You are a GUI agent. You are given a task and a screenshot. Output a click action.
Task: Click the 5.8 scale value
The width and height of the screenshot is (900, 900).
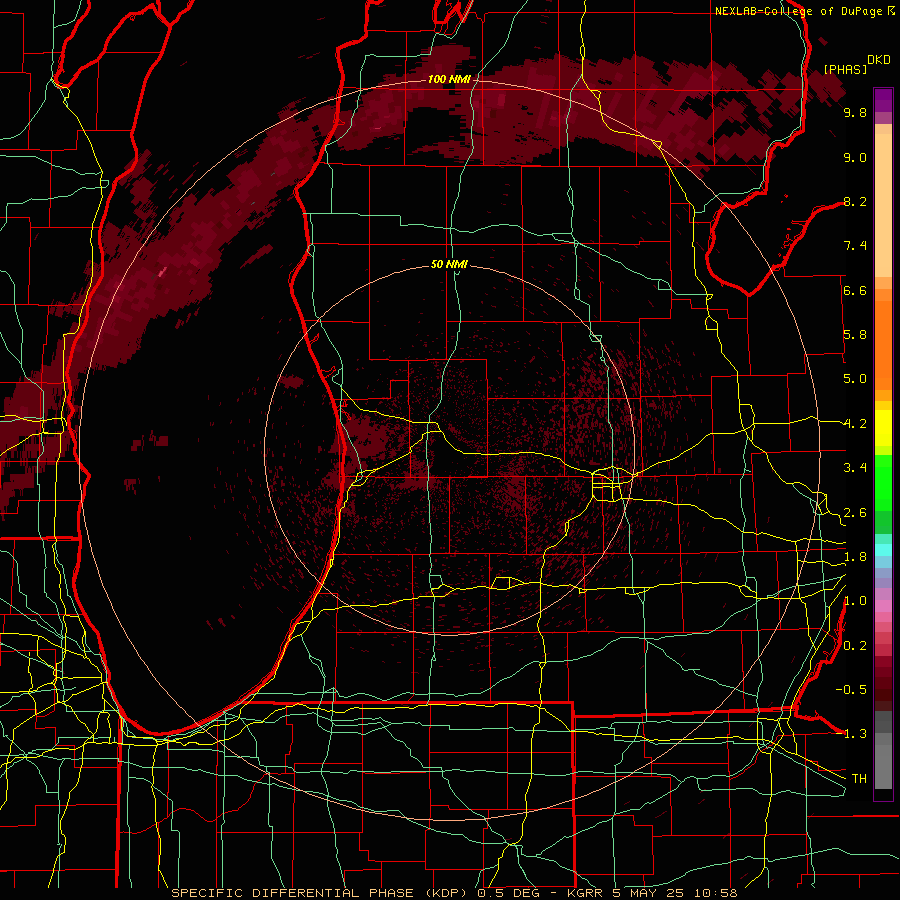(855, 335)
